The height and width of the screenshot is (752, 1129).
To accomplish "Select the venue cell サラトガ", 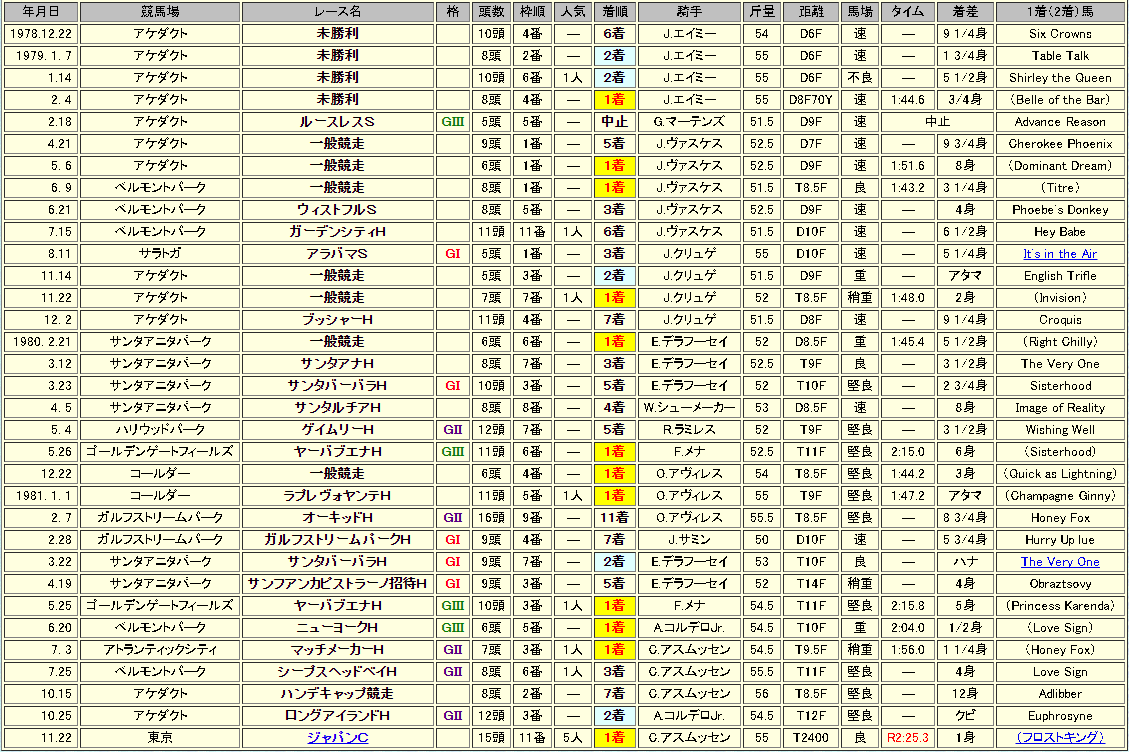I will [x=160, y=254].
